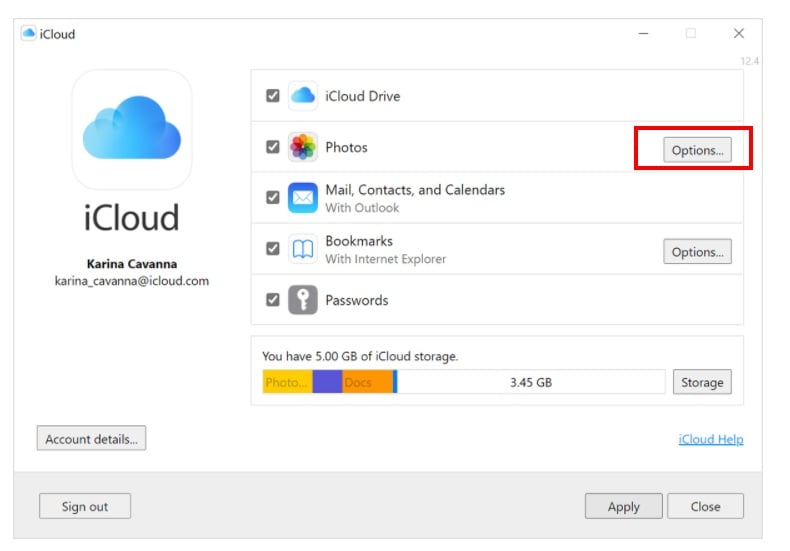Toggle the Passwords checkbox

[273, 300]
